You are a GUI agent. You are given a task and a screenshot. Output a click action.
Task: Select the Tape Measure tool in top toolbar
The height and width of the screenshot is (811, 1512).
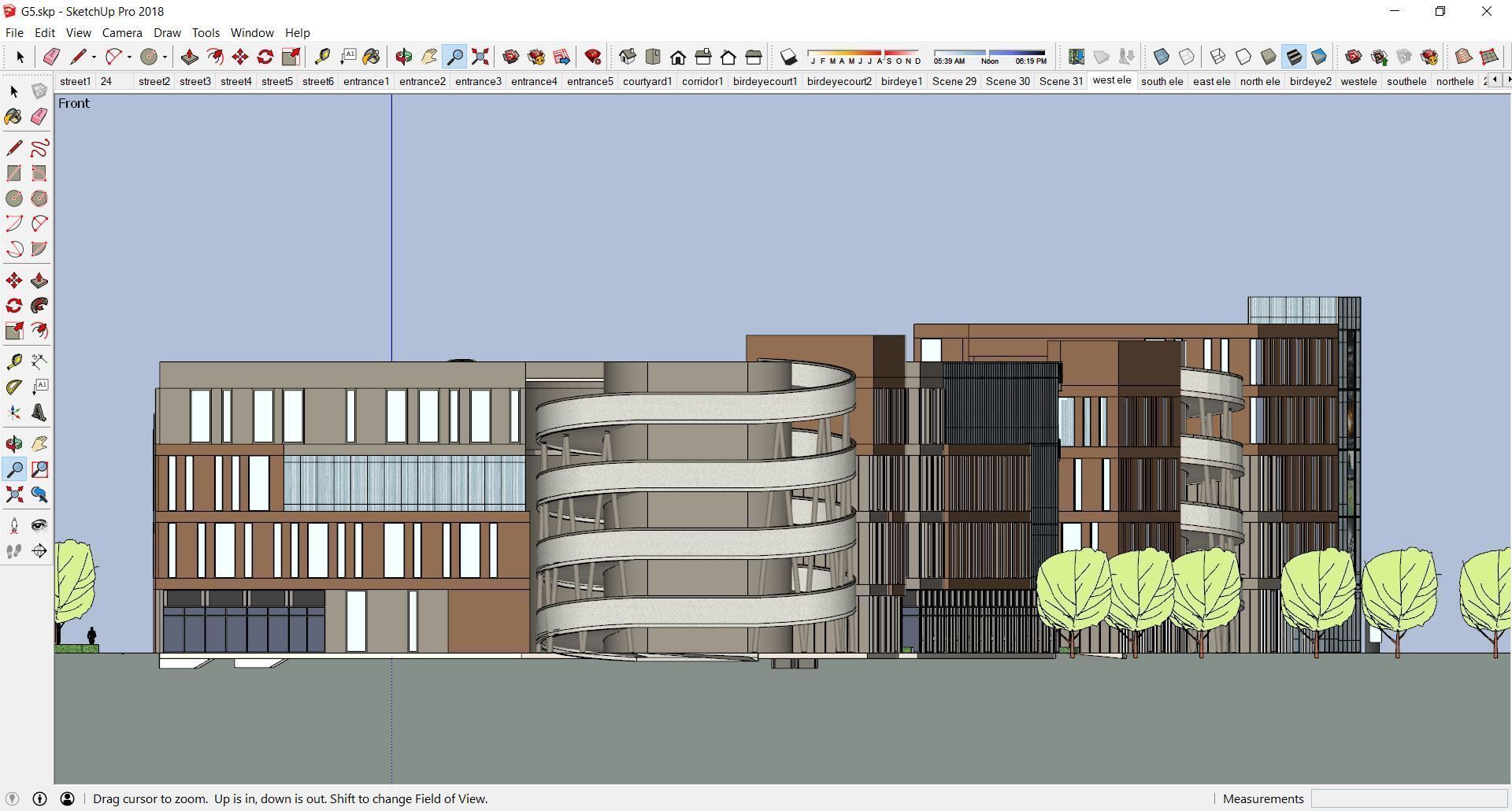pyautogui.click(x=322, y=57)
